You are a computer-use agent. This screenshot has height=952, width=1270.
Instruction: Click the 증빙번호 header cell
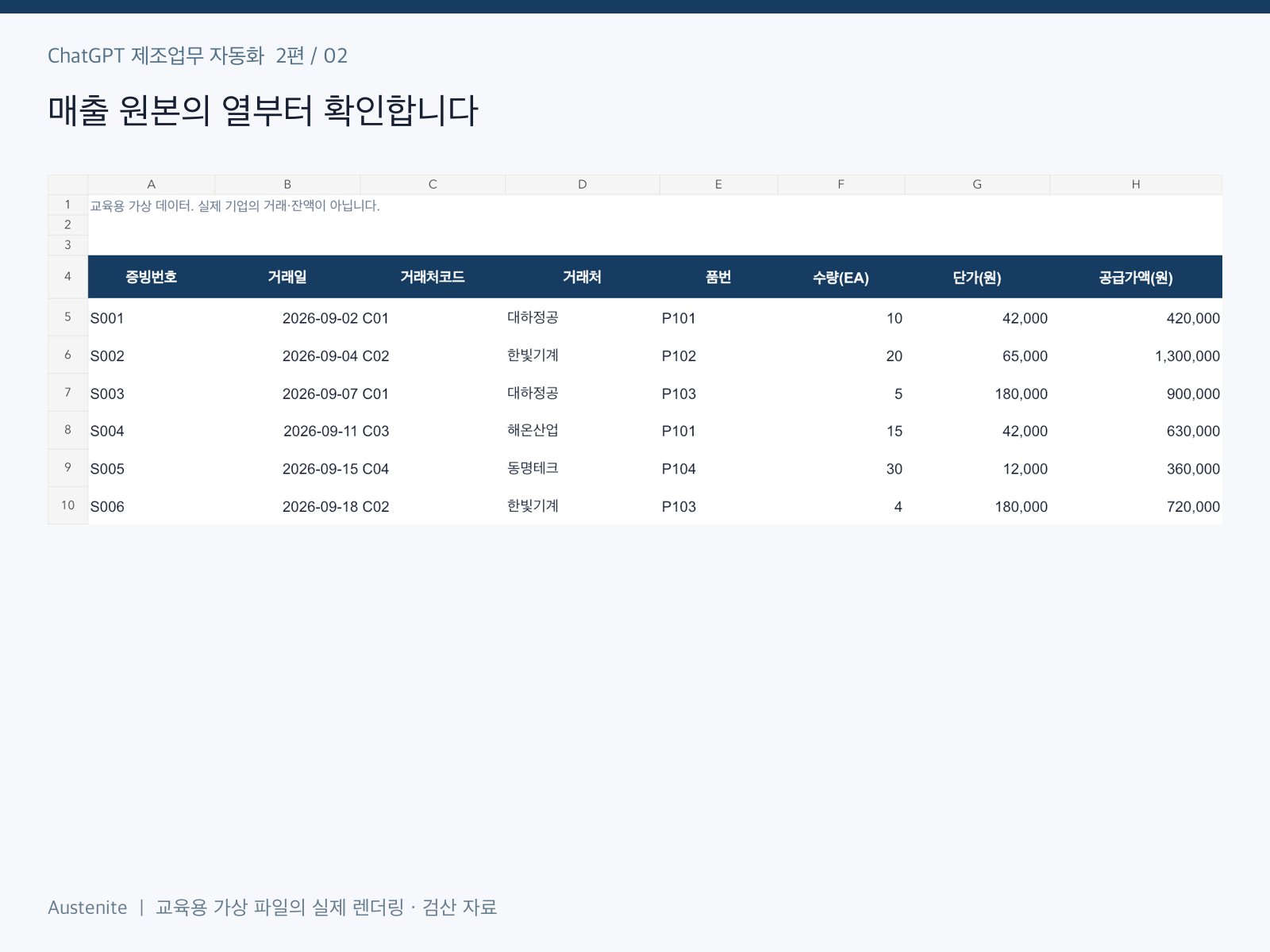[x=151, y=277]
